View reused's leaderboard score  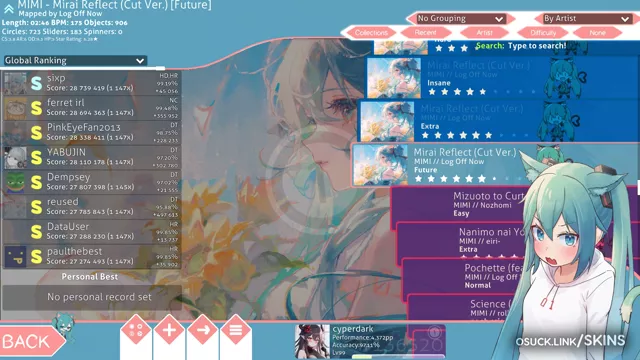92,207
